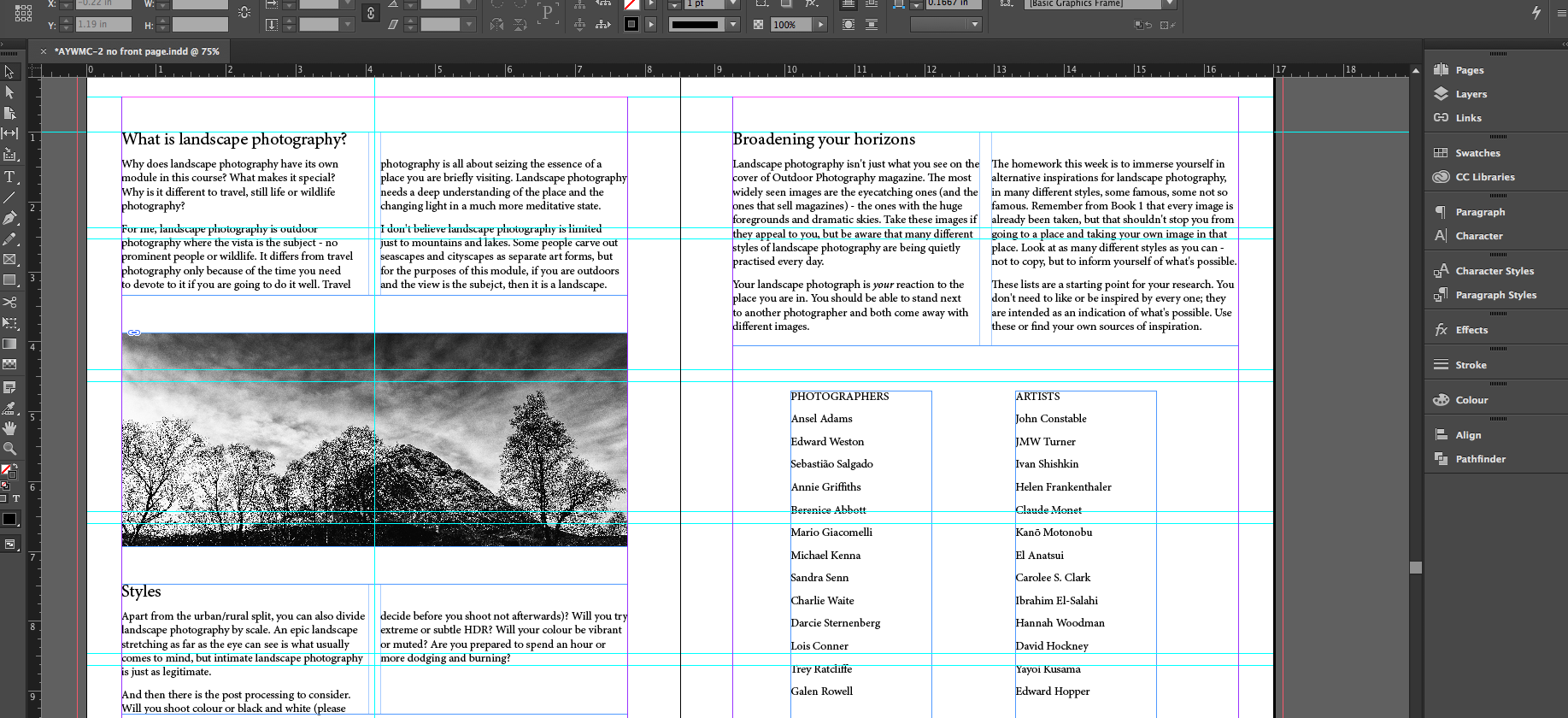Click the fill colour box in control panel

(631, 4)
